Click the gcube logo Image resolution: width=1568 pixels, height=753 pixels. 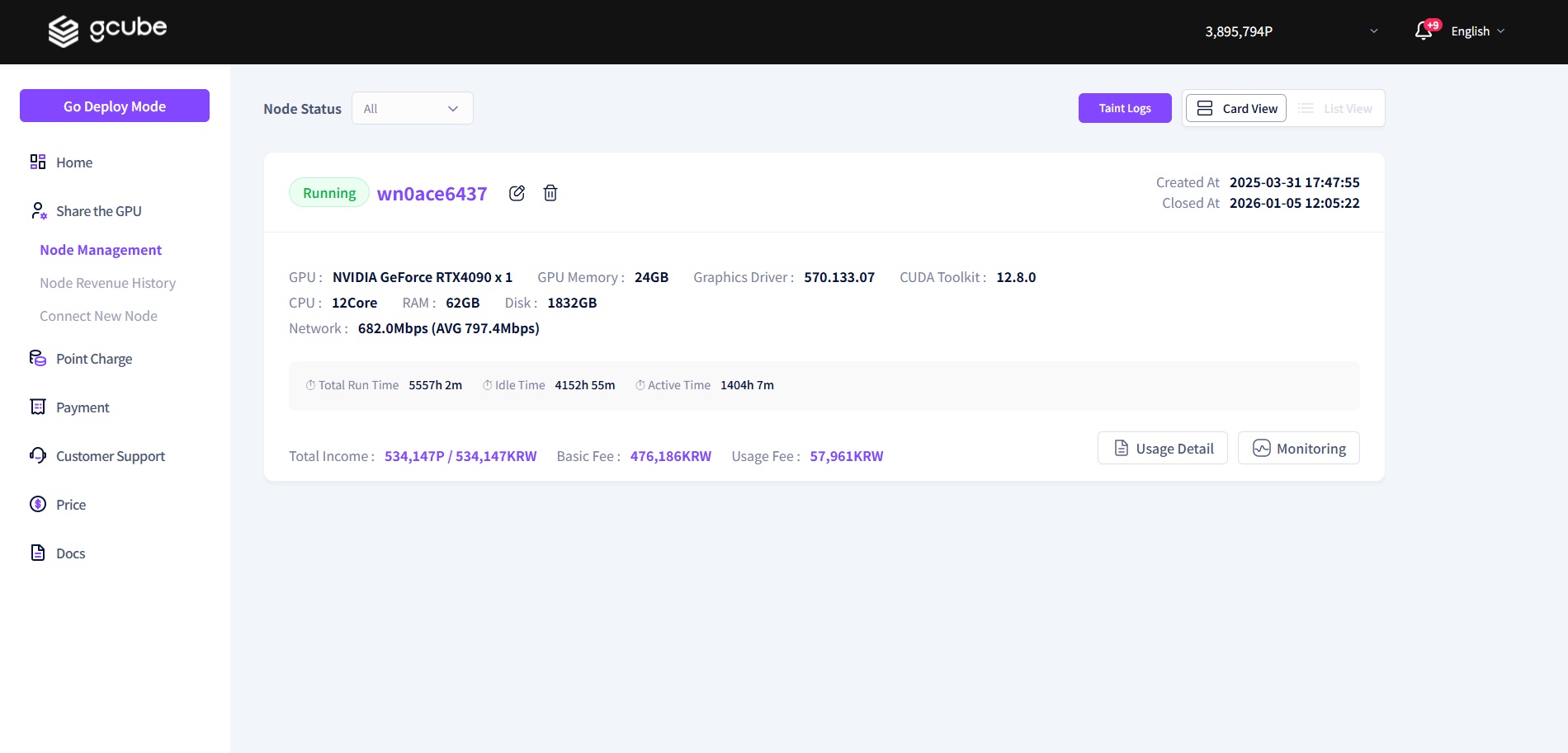[107, 31]
